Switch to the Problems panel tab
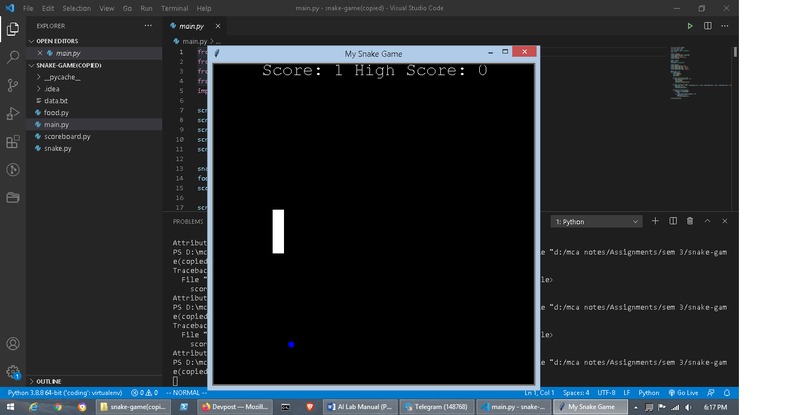This screenshot has height=415, width=806. tap(188, 222)
